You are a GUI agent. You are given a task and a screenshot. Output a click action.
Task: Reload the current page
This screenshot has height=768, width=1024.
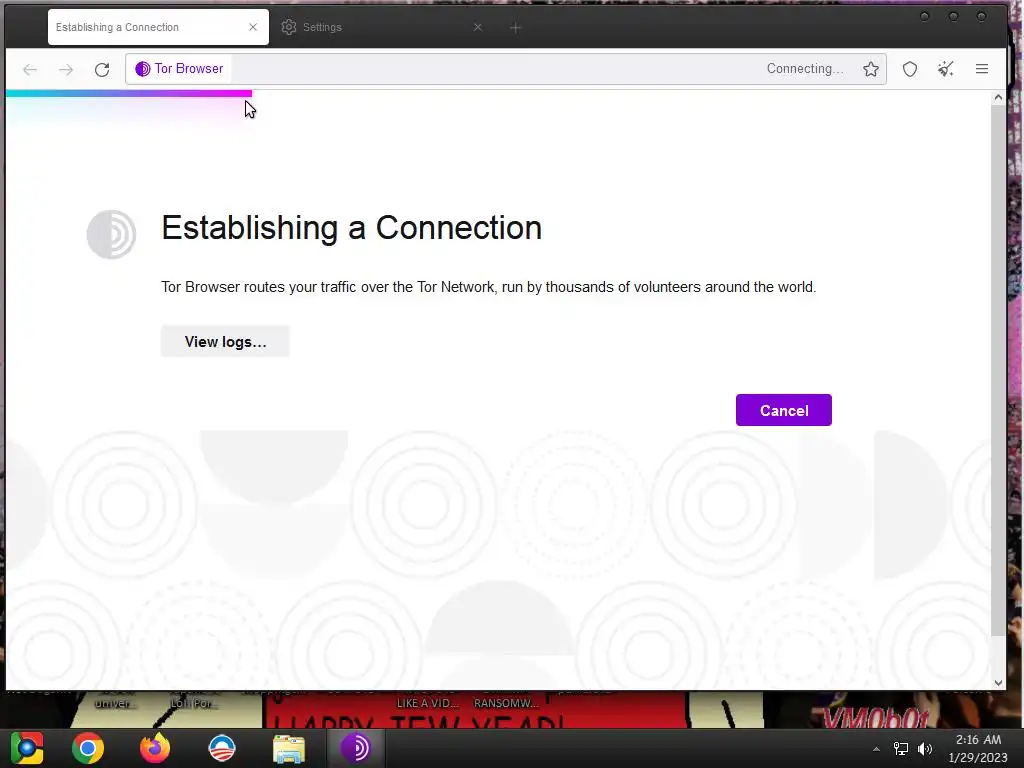pyautogui.click(x=102, y=69)
